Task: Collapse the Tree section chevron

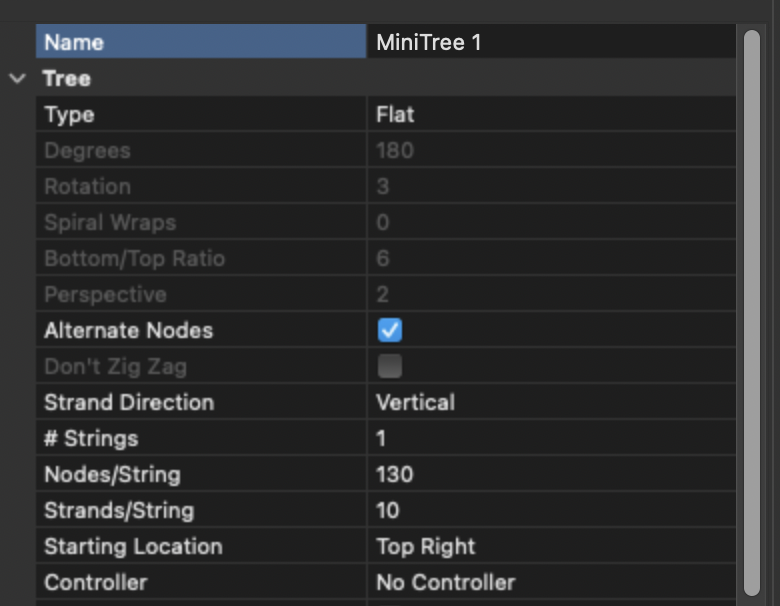Action: pos(17,79)
